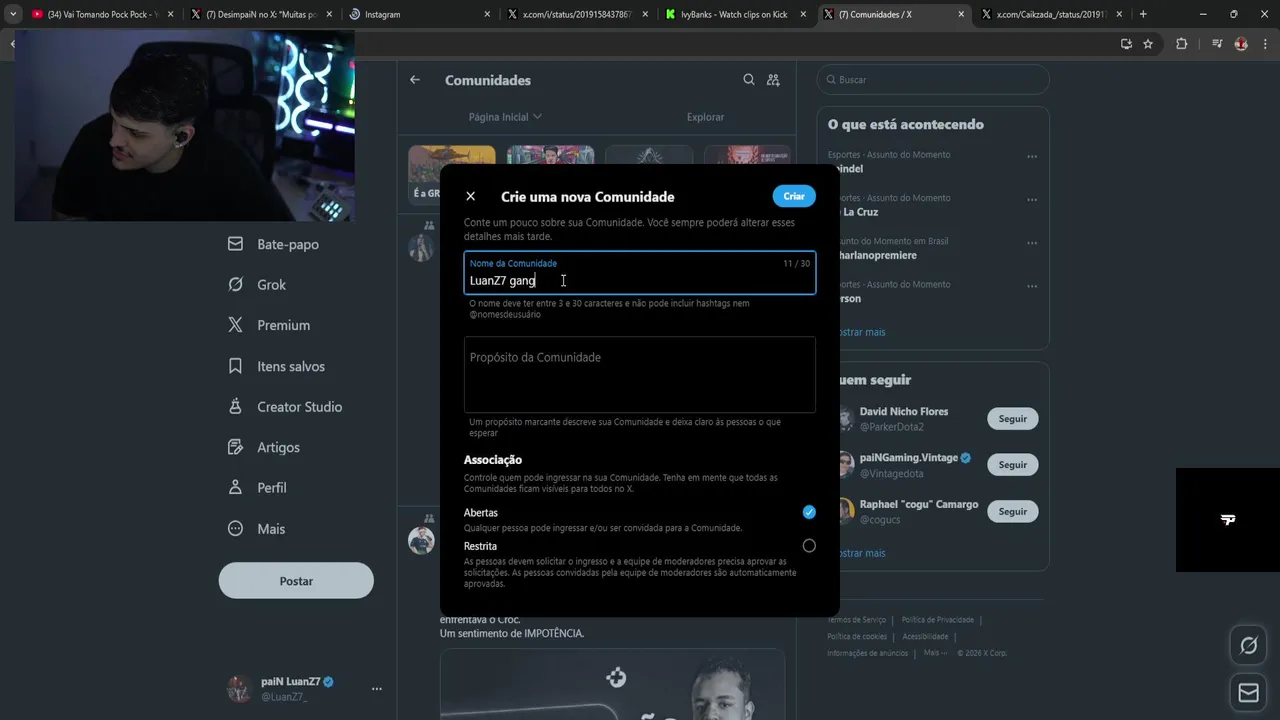Click the create community people icon
Screen dimensions: 1280x720
click(773, 80)
